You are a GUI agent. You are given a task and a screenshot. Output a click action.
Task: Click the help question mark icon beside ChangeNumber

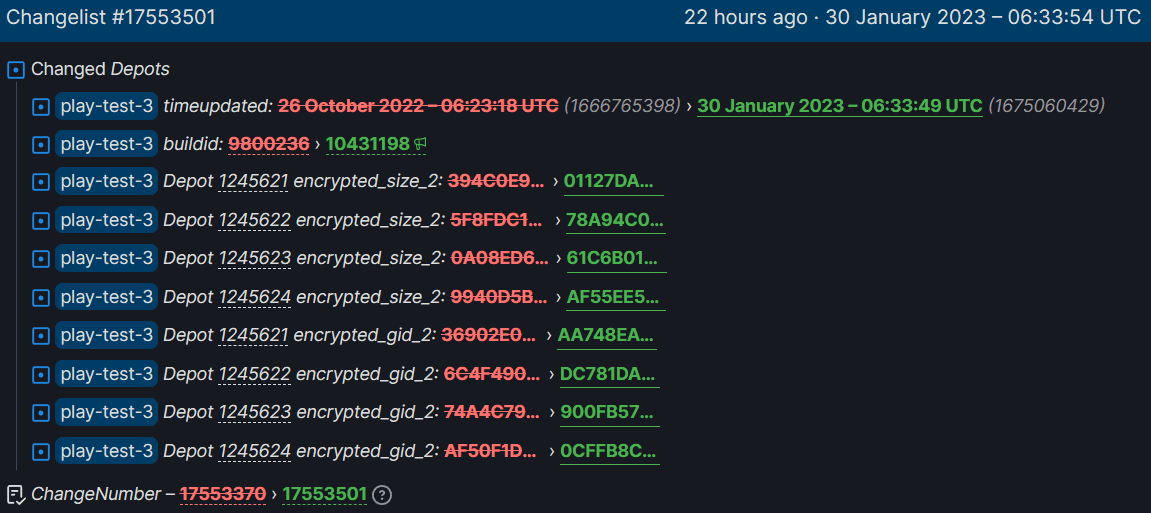pyautogui.click(x=382, y=495)
